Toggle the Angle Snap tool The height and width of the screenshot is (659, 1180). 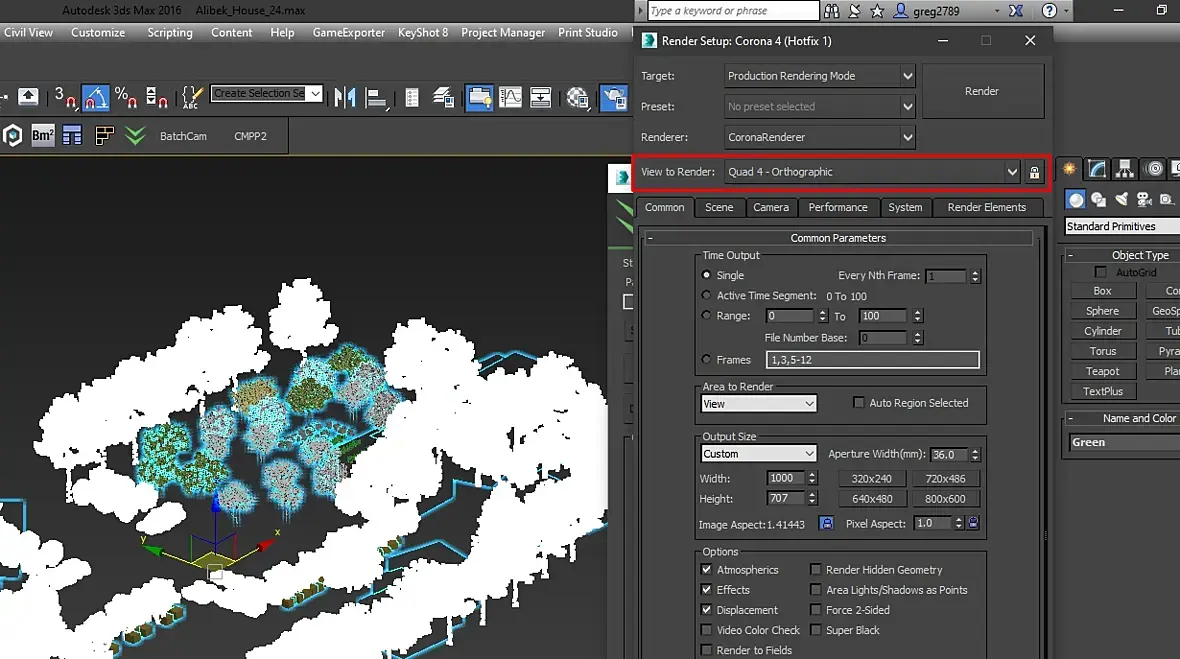click(x=96, y=96)
